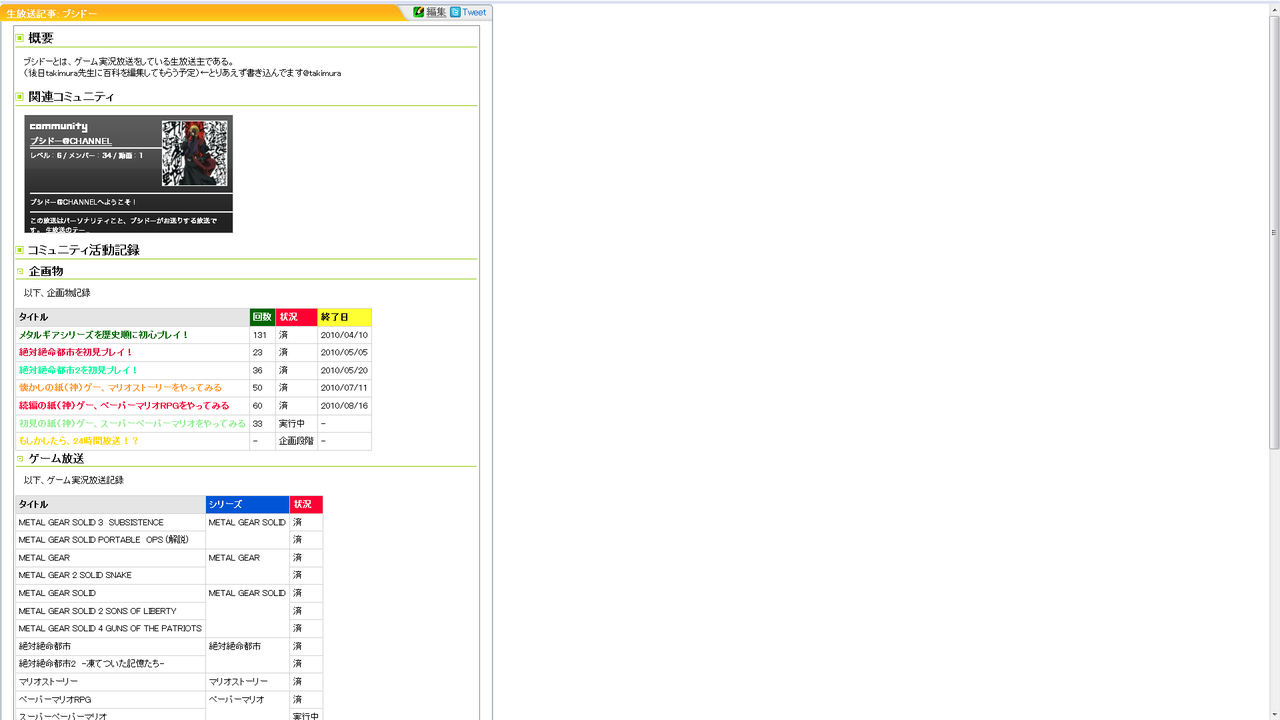
Task: Click the date 2010/04/10 cell
Action: 345,335
